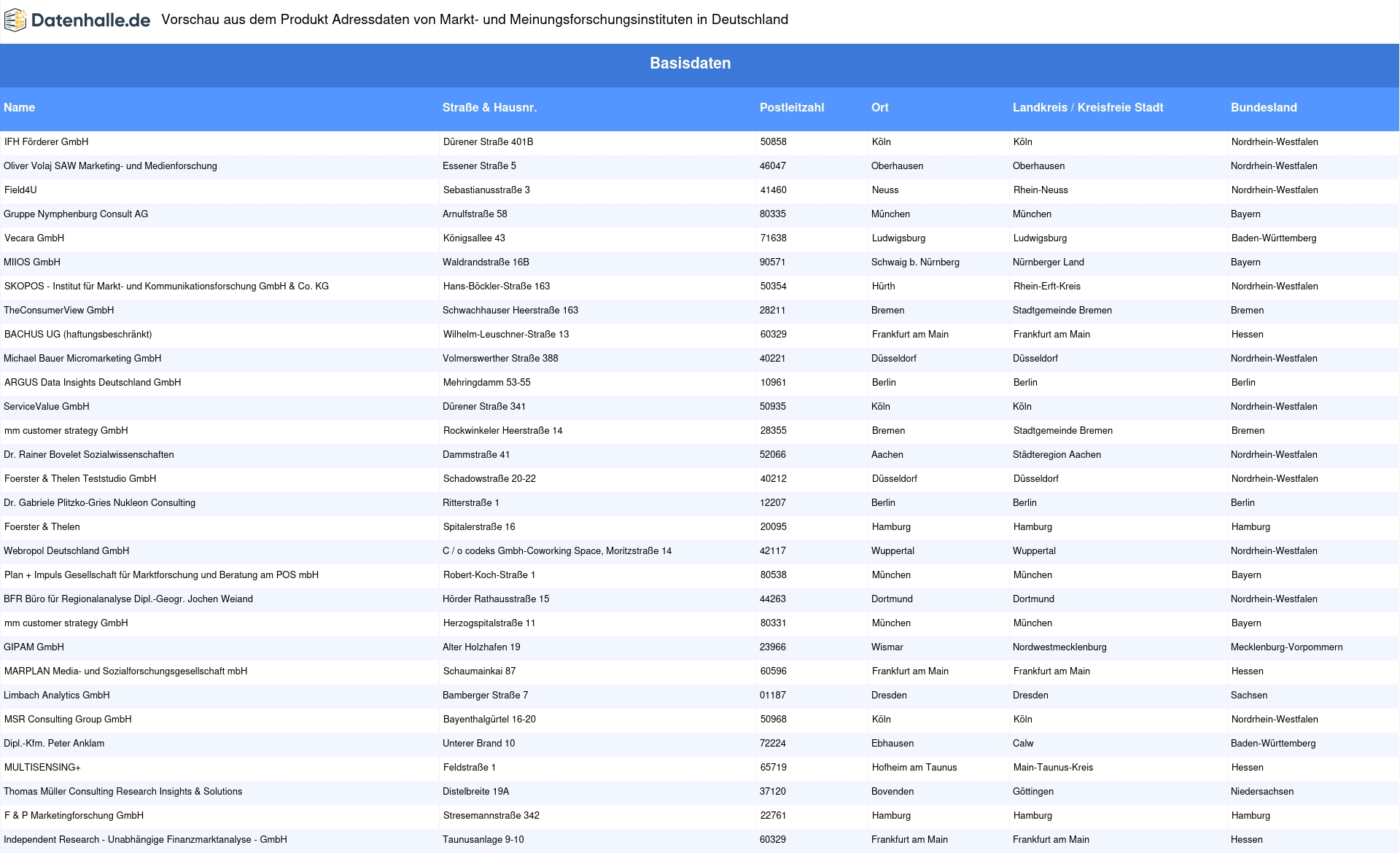The height and width of the screenshot is (853, 1400).
Task: Click the Field4U name cell
Action: pyautogui.click(x=20, y=190)
